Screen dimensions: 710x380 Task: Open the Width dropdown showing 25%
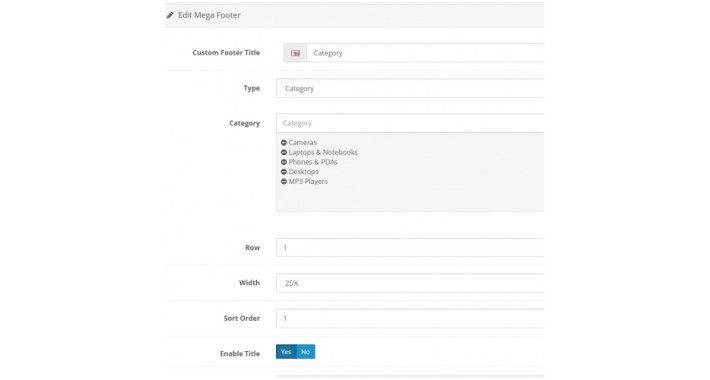coord(410,283)
